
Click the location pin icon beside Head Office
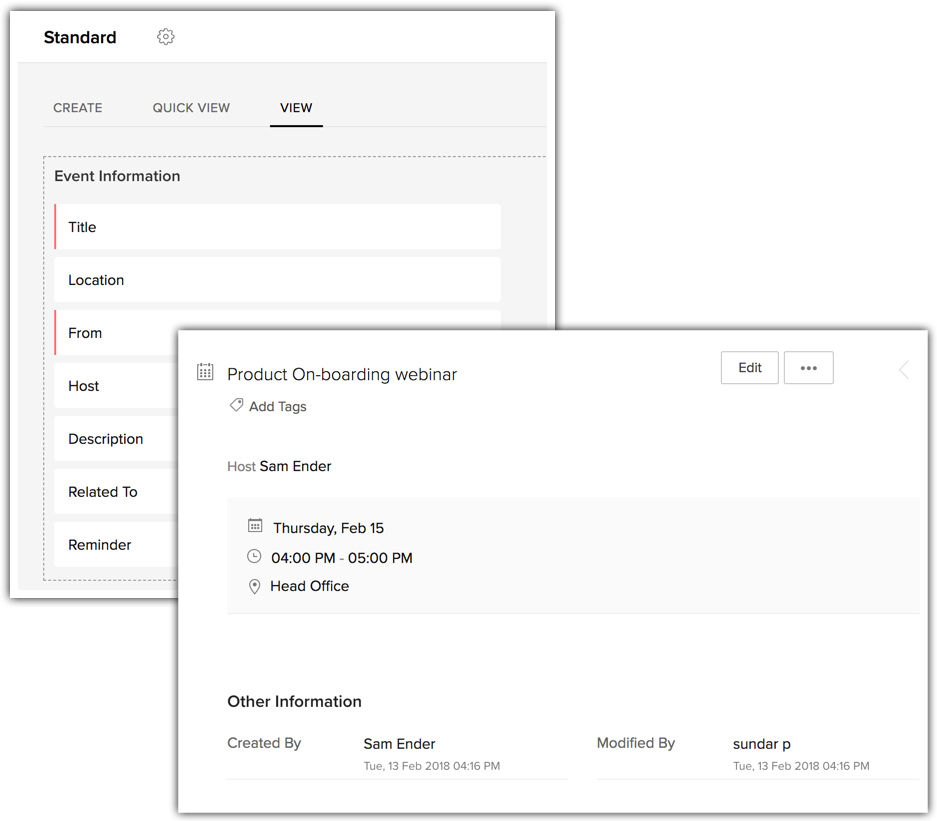pos(255,587)
